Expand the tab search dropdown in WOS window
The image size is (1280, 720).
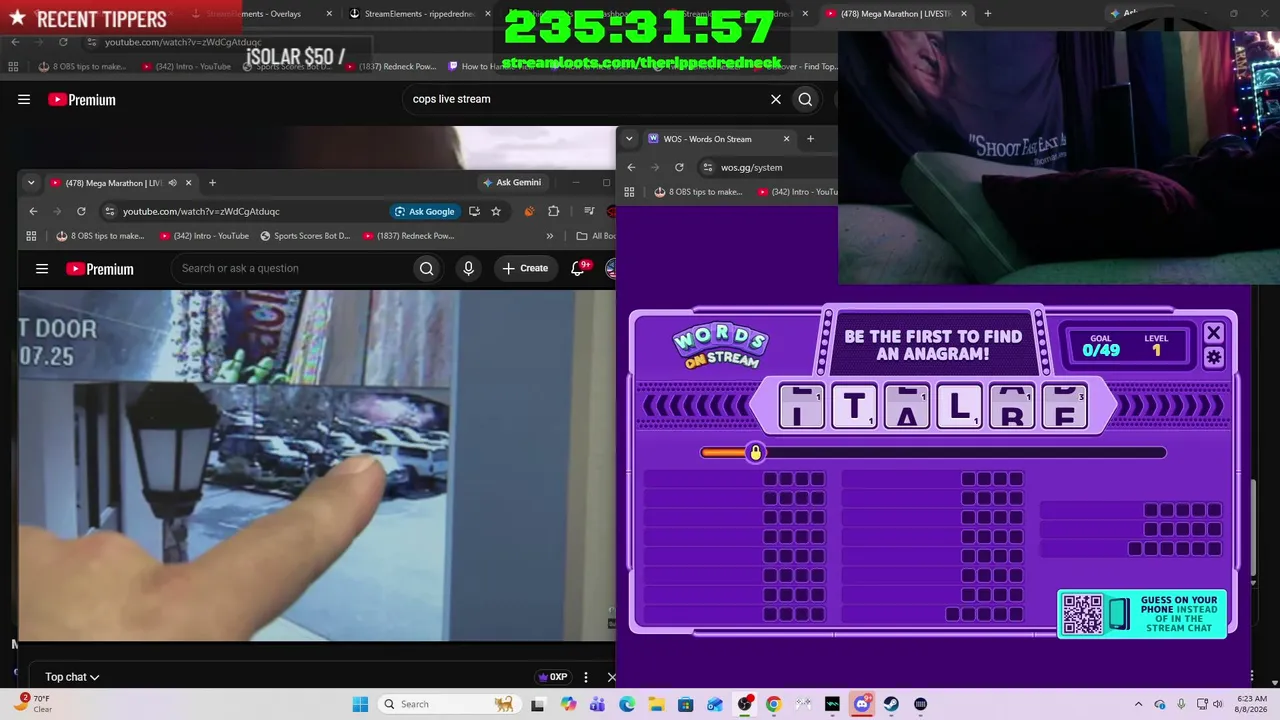[x=629, y=139]
